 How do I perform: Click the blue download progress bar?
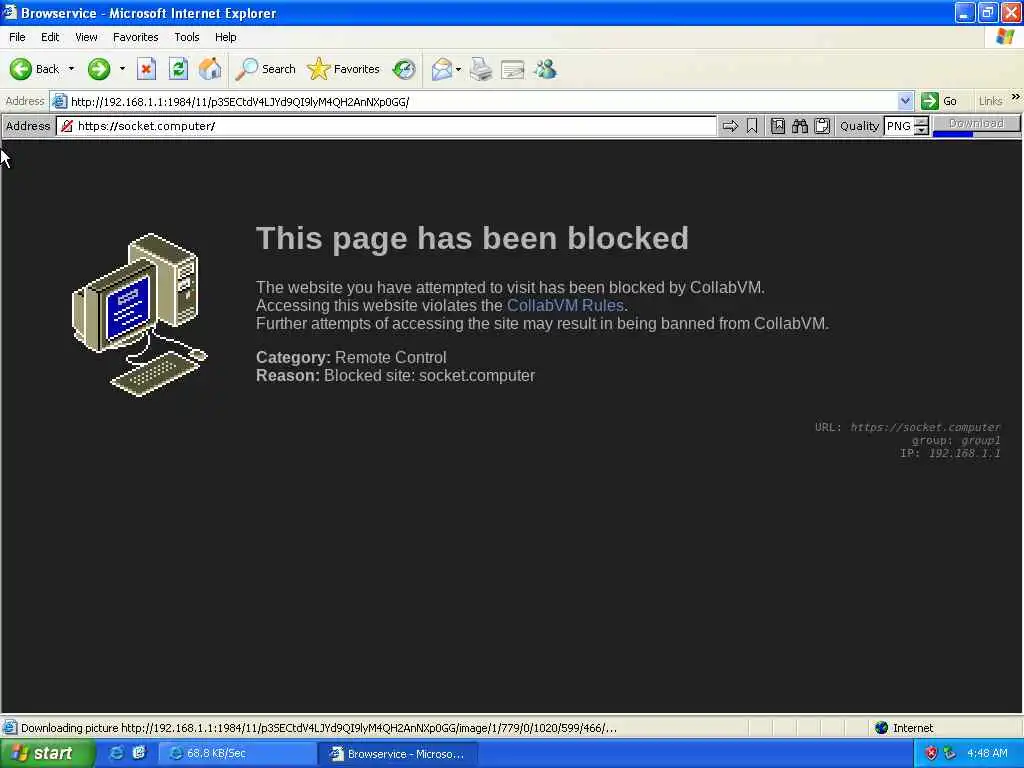pos(953,135)
